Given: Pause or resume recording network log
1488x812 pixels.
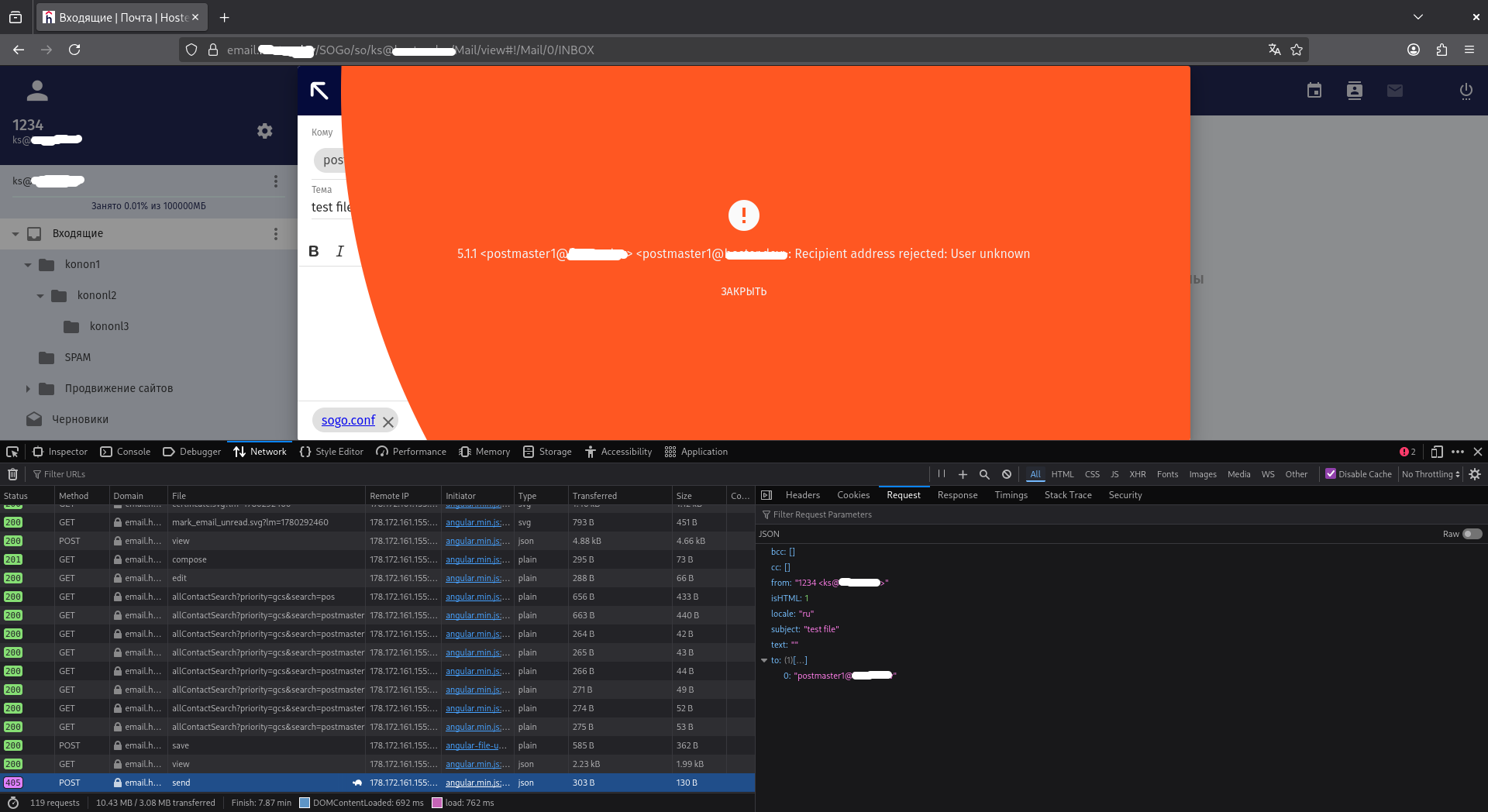Looking at the screenshot, I should tap(942, 474).
